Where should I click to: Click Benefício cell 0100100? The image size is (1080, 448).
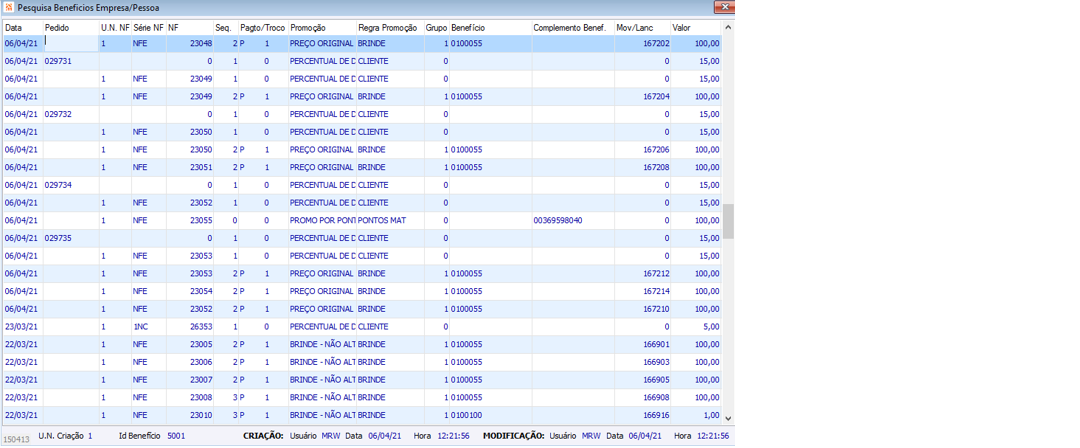pos(490,416)
